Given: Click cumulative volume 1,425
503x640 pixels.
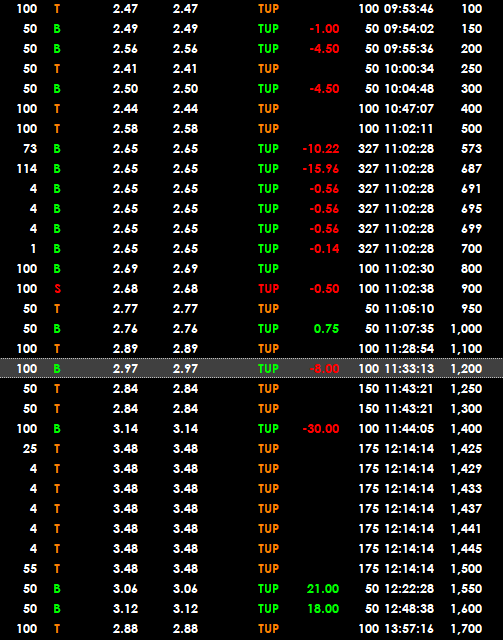Looking at the screenshot, I should [466, 449].
